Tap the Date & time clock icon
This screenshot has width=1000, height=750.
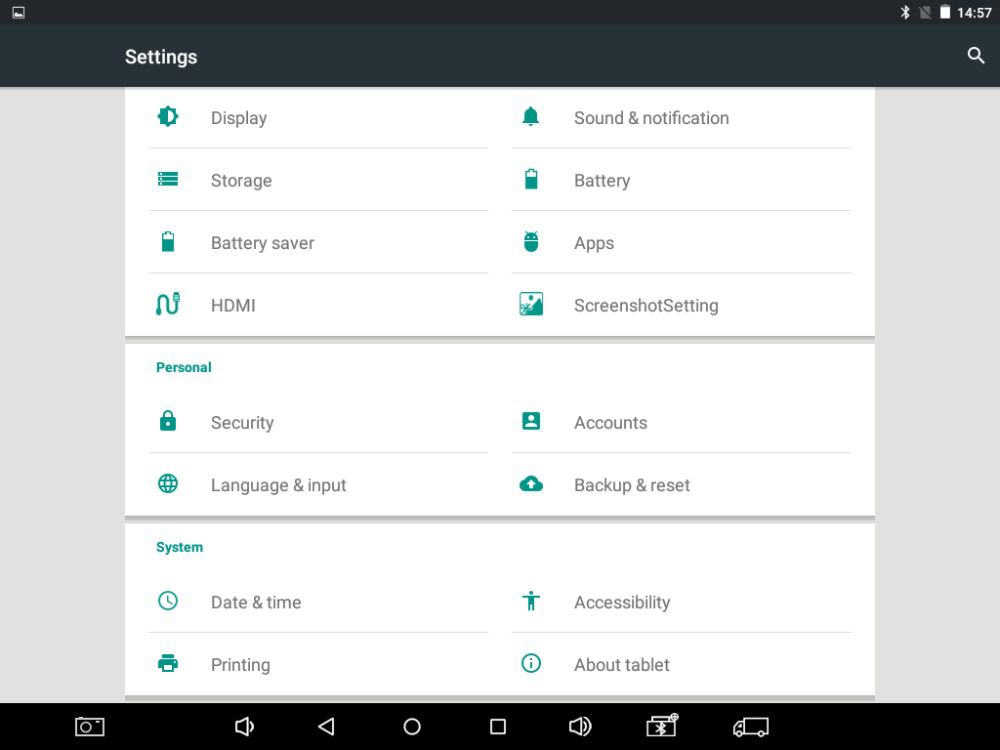tap(168, 601)
